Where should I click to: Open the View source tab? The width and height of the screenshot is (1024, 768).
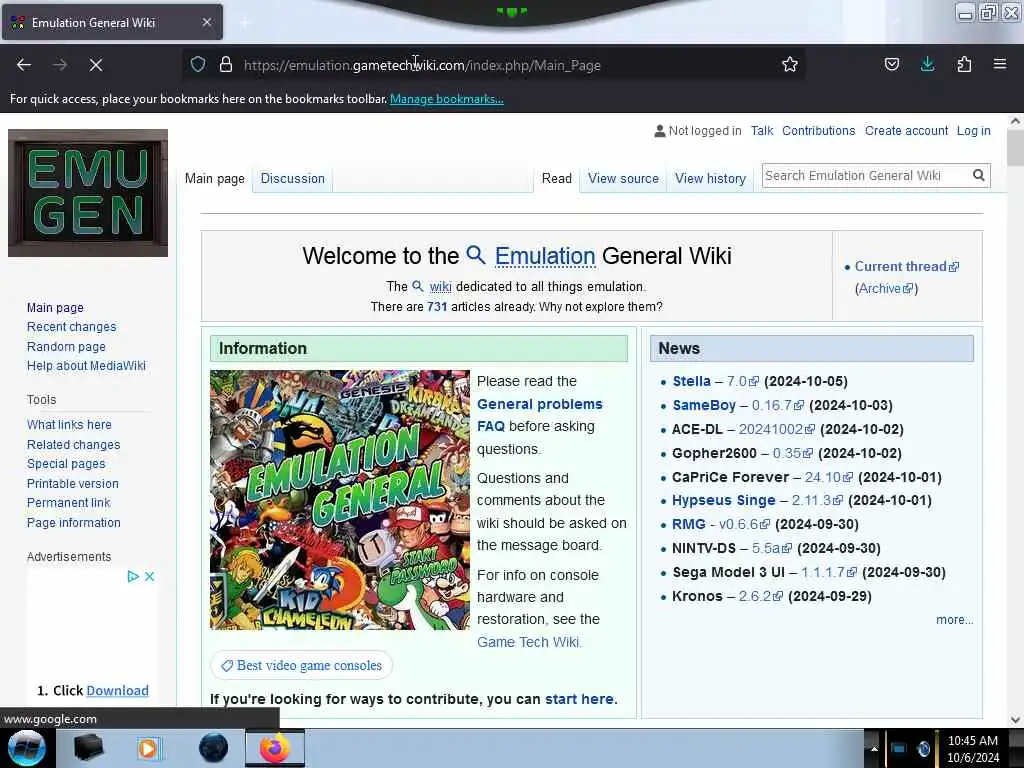click(623, 178)
